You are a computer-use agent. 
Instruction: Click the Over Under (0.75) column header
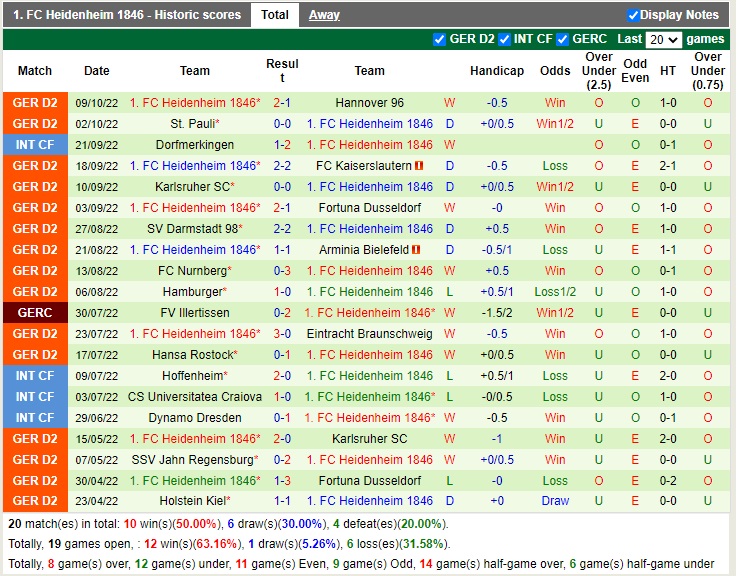pyautogui.click(x=707, y=71)
